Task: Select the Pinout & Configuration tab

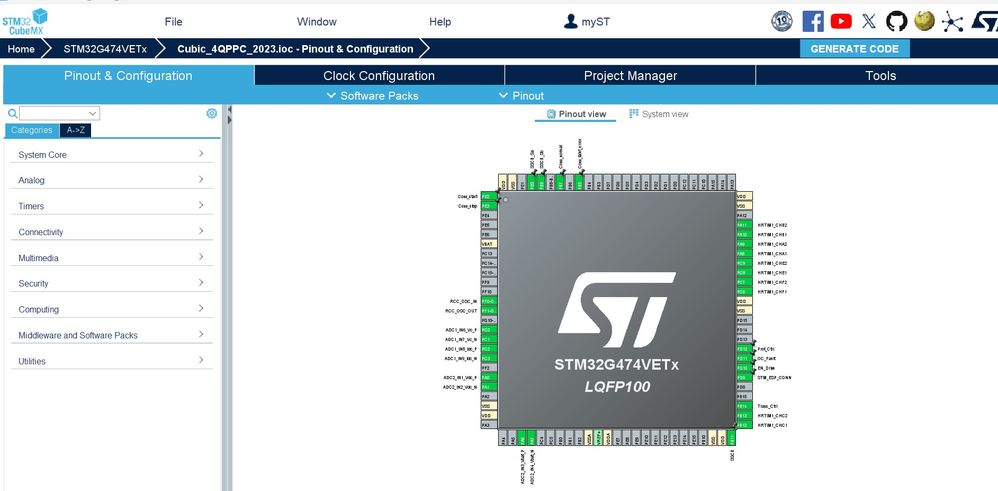Action: tap(128, 75)
